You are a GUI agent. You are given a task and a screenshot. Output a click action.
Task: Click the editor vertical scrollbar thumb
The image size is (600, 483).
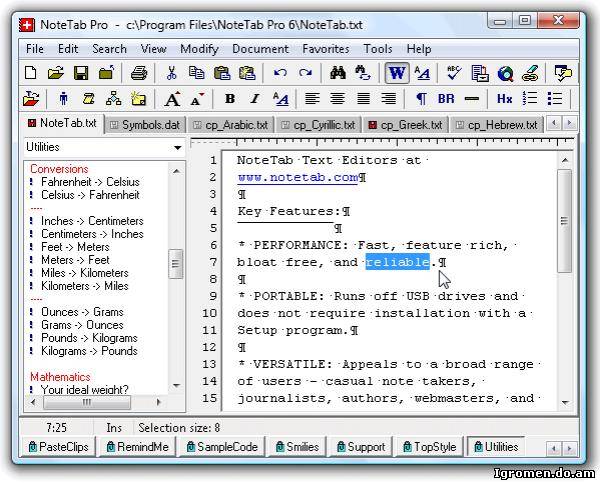(x=564, y=221)
